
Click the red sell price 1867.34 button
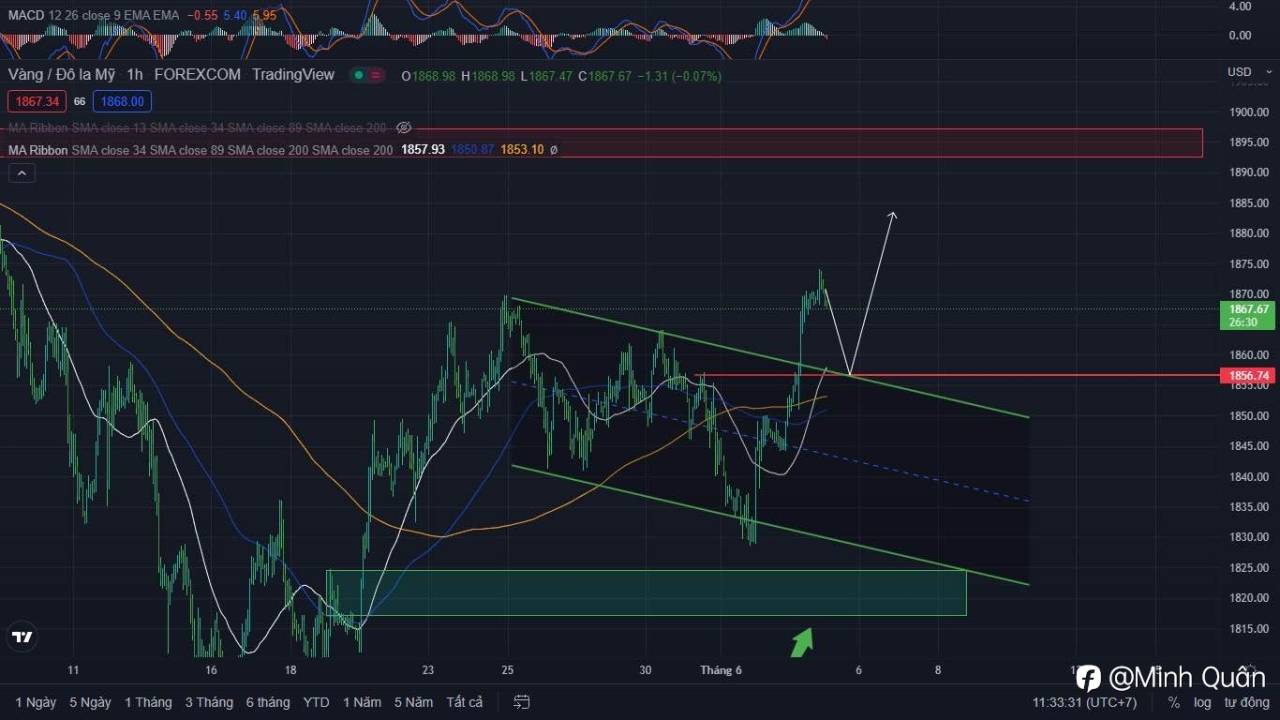[x=37, y=101]
